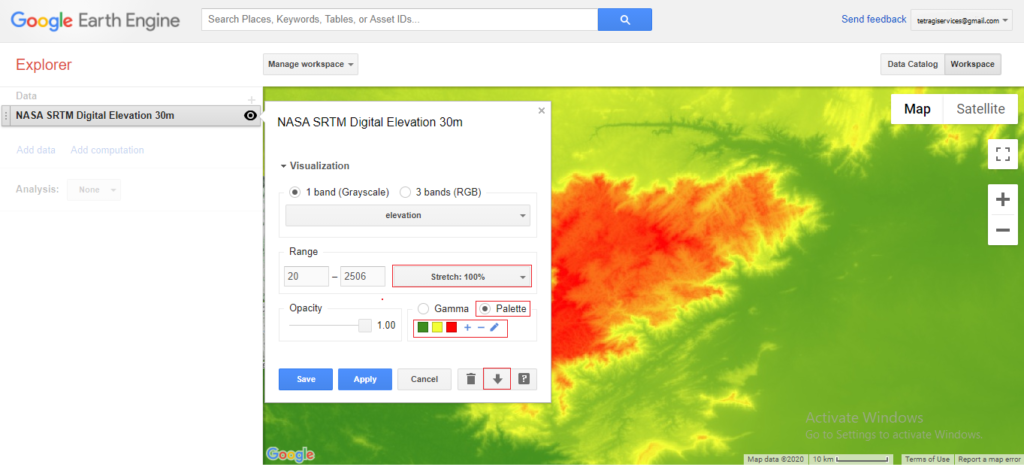1024x467 pixels.
Task: Click the Save button
Action: pos(306,379)
